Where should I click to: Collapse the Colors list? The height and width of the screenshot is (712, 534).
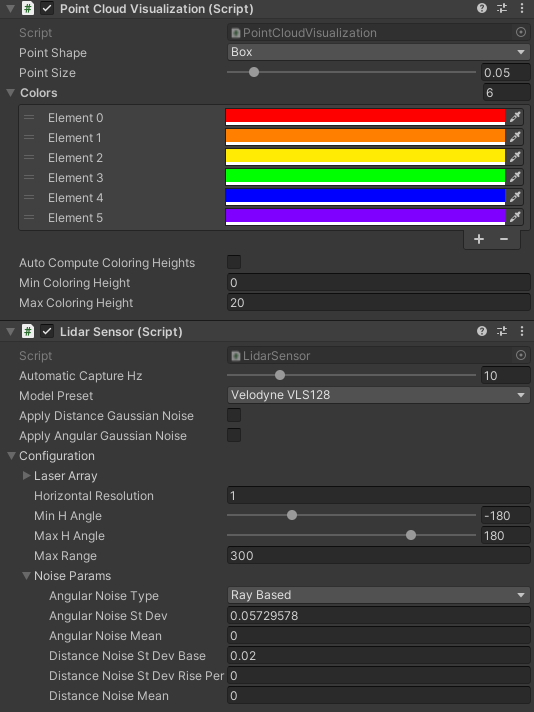coord(11,93)
